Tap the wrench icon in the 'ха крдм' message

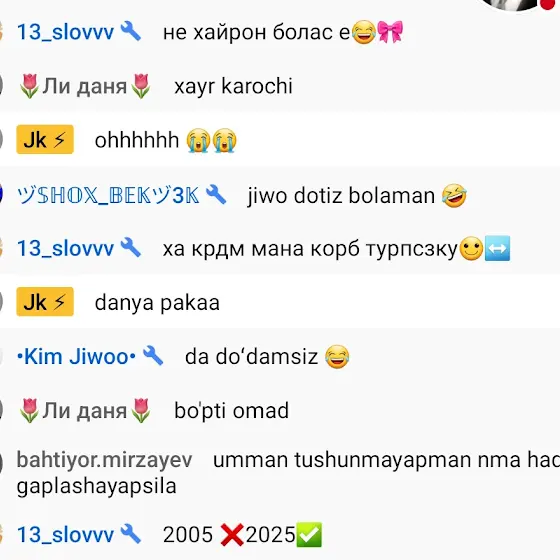click(x=131, y=248)
